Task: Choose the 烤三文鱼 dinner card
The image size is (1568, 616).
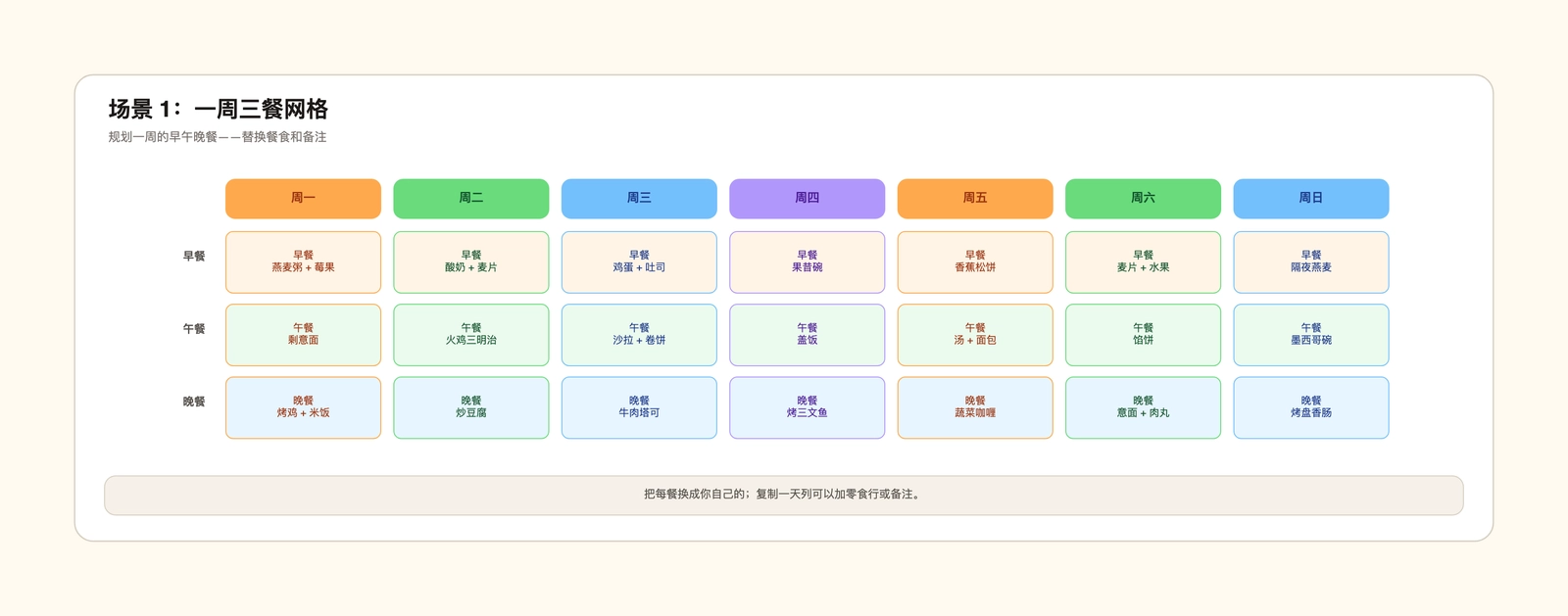Action: pyautogui.click(x=808, y=407)
